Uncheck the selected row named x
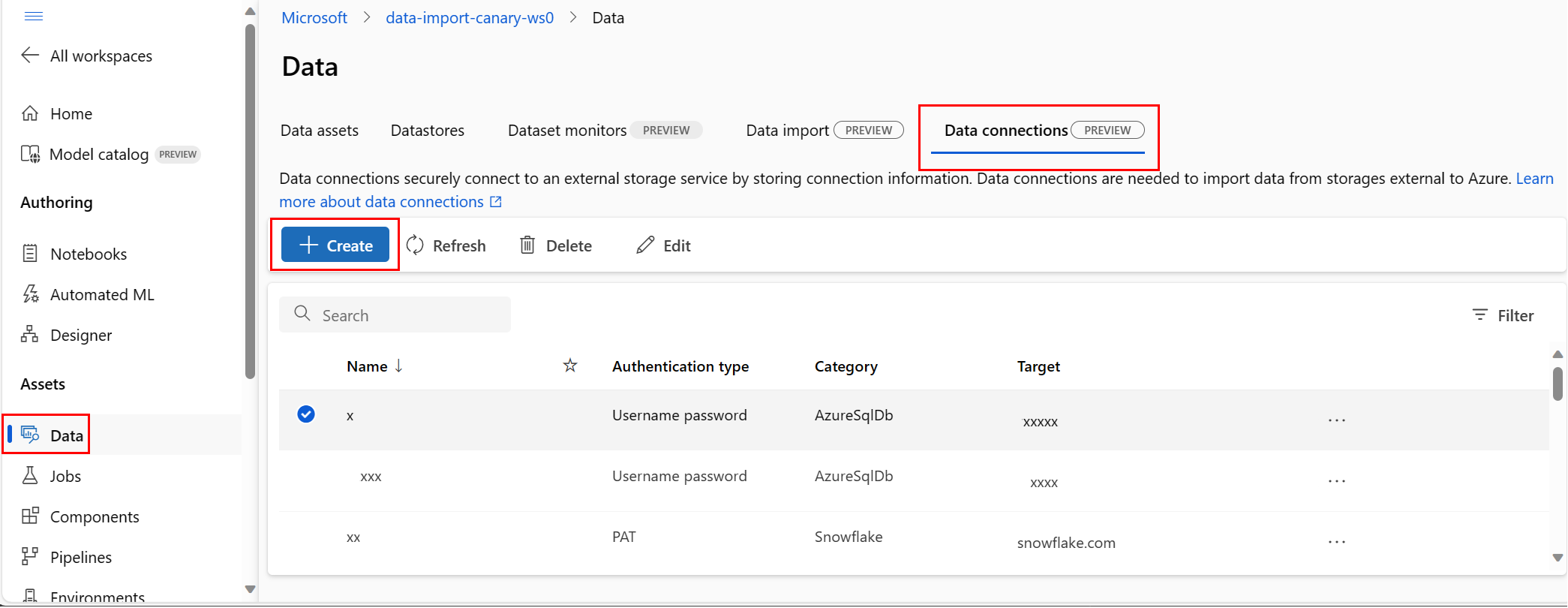Image resolution: width=1568 pixels, height=608 pixels. coord(306,414)
